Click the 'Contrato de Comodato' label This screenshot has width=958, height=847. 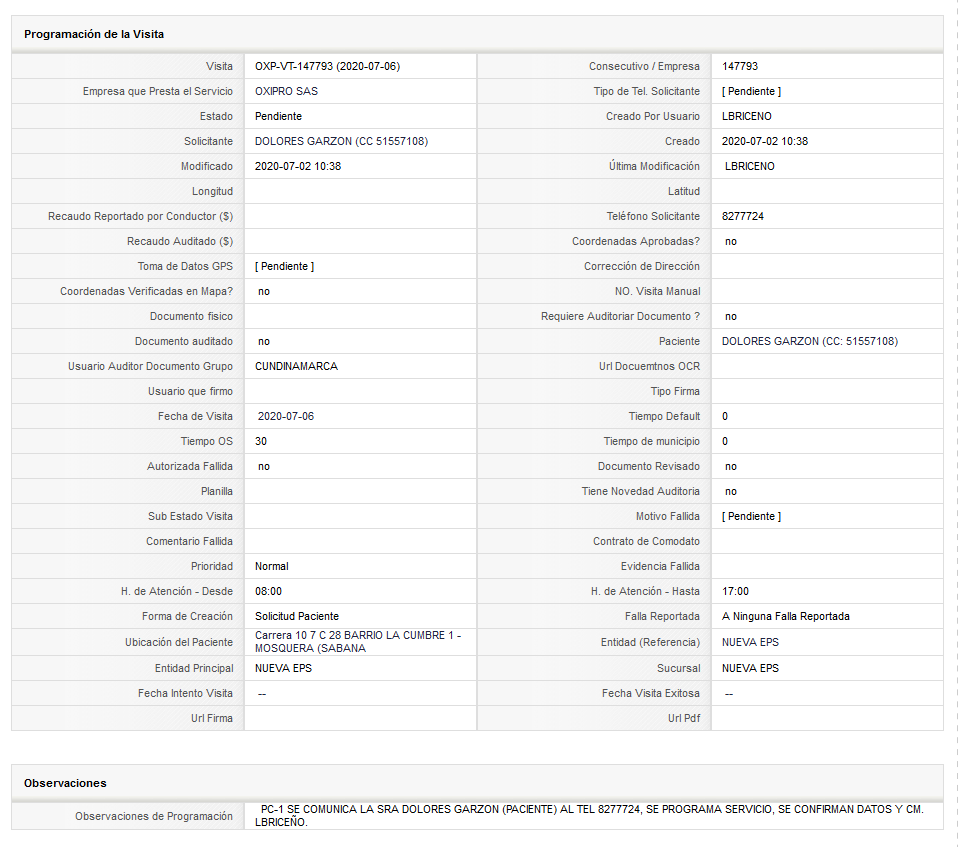tap(646, 541)
